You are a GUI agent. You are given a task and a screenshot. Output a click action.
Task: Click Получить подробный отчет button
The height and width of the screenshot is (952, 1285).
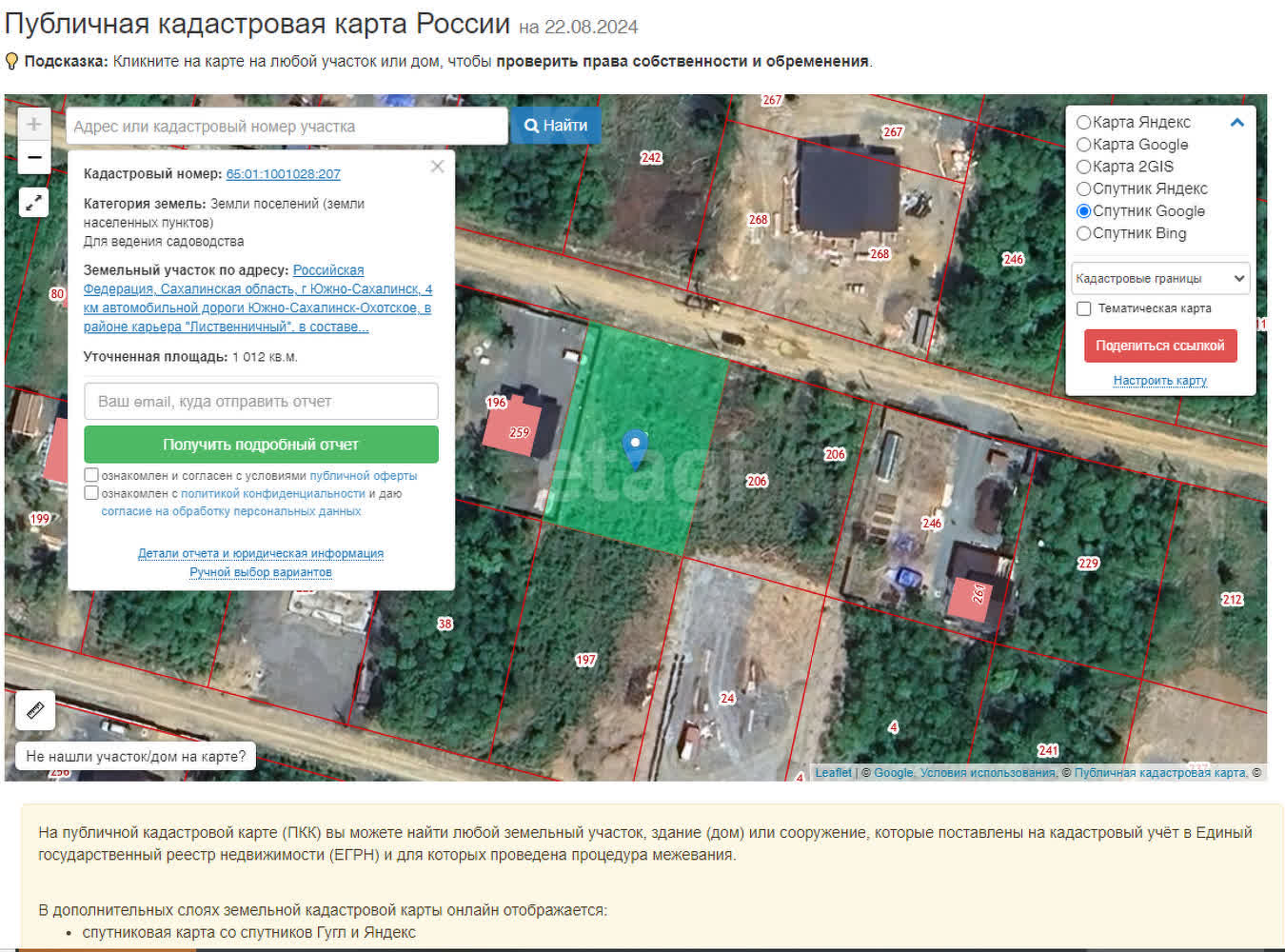260,444
